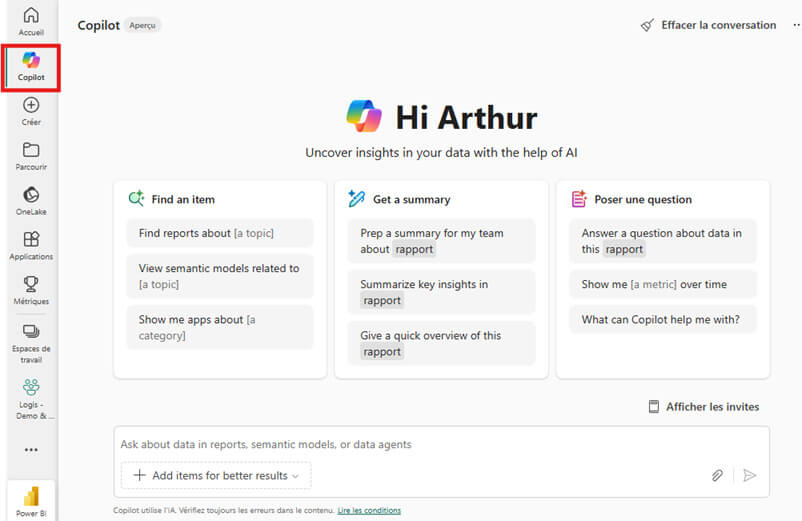Click Afficher les invites button

(x=704, y=407)
